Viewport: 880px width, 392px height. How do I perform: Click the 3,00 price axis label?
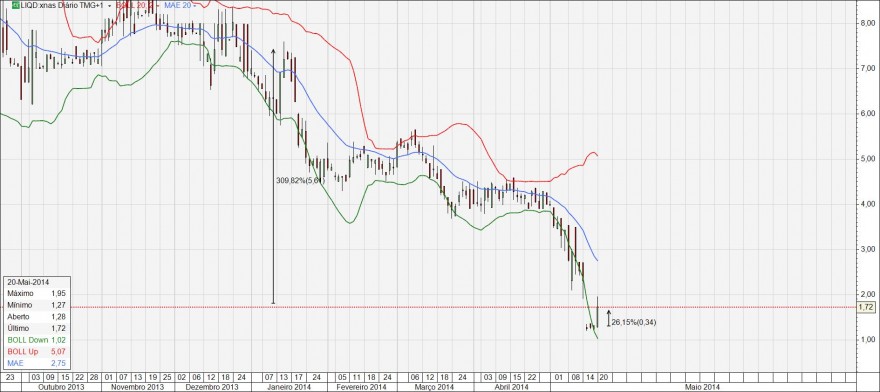869,249
